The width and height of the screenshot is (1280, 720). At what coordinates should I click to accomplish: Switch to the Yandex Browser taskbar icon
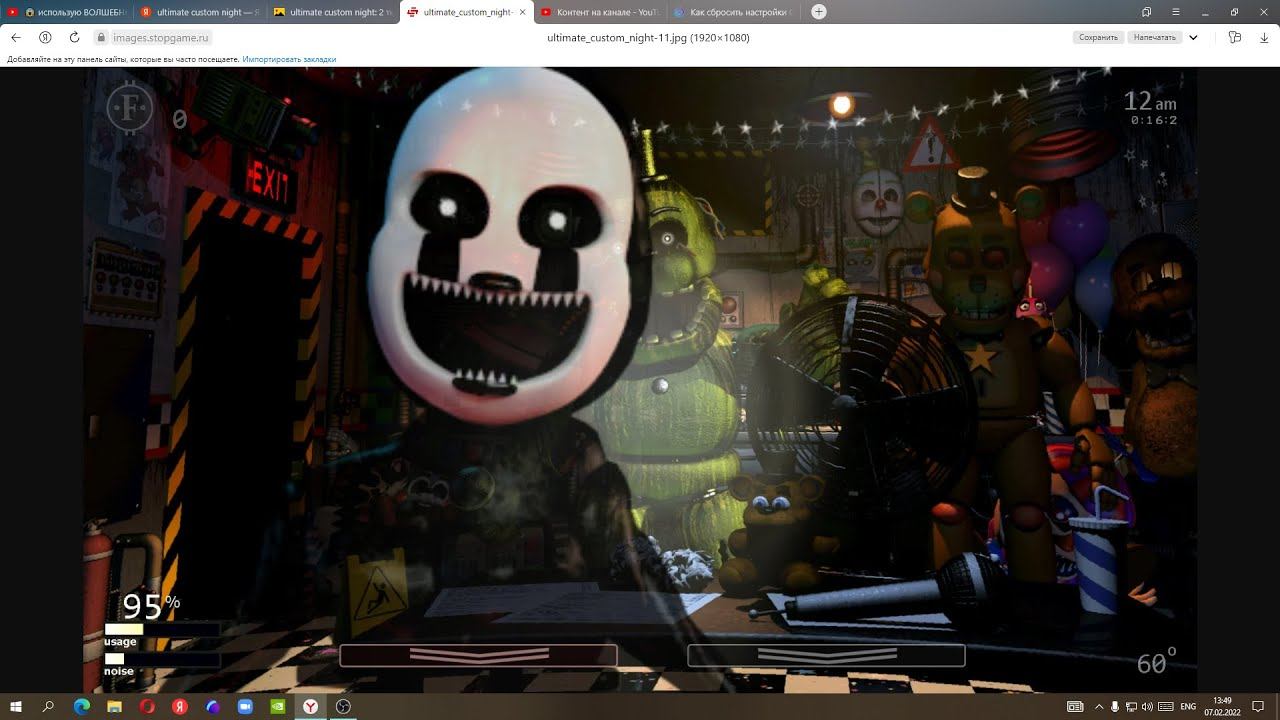[311, 706]
